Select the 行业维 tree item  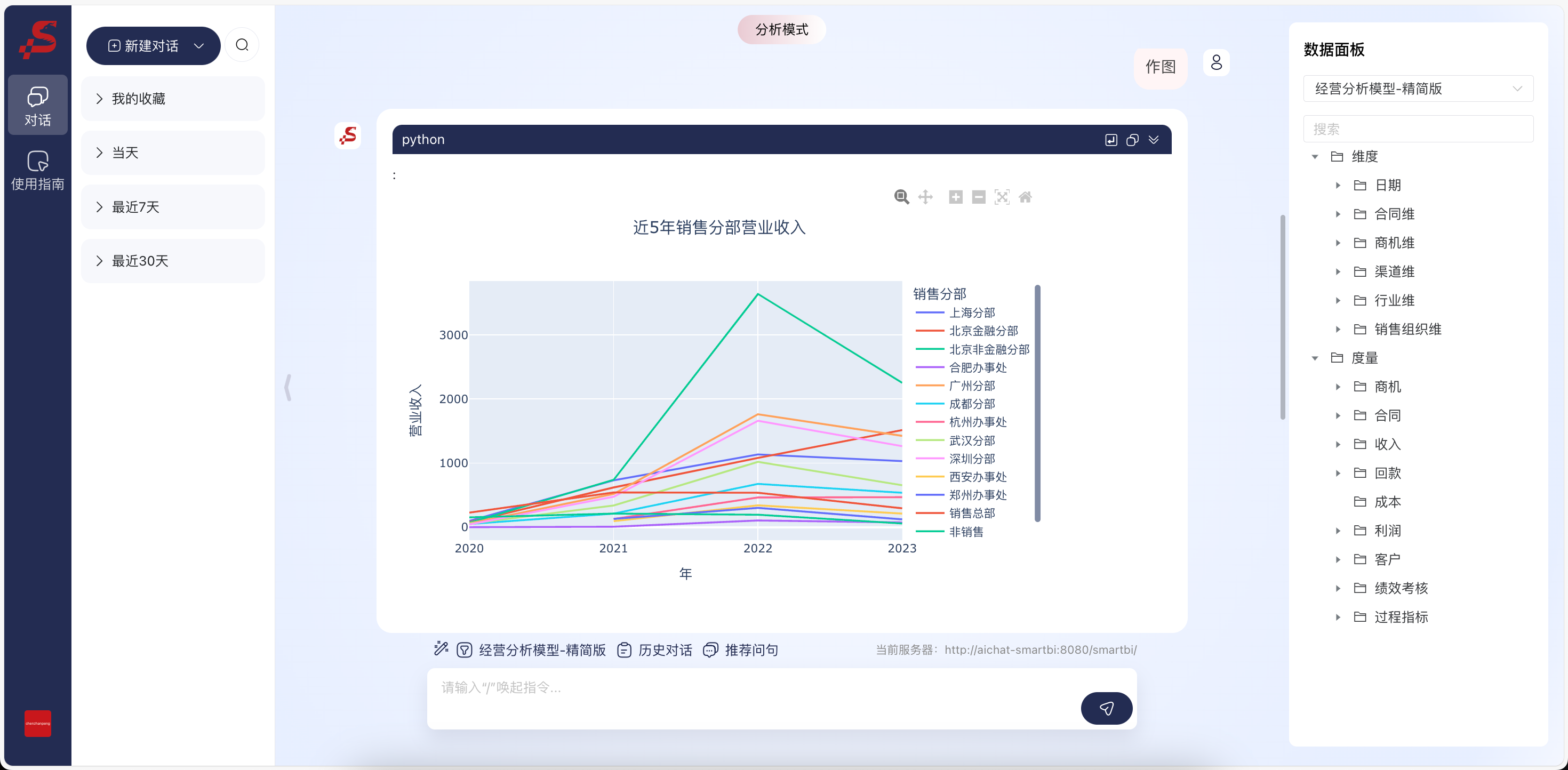tap(1394, 301)
